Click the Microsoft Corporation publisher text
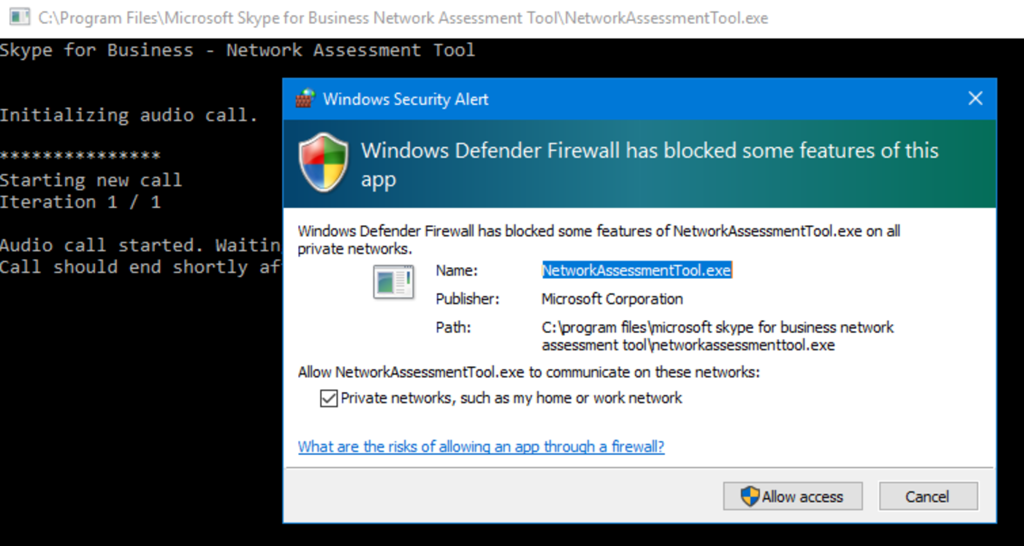Image resolution: width=1024 pixels, height=546 pixels. tap(612, 299)
